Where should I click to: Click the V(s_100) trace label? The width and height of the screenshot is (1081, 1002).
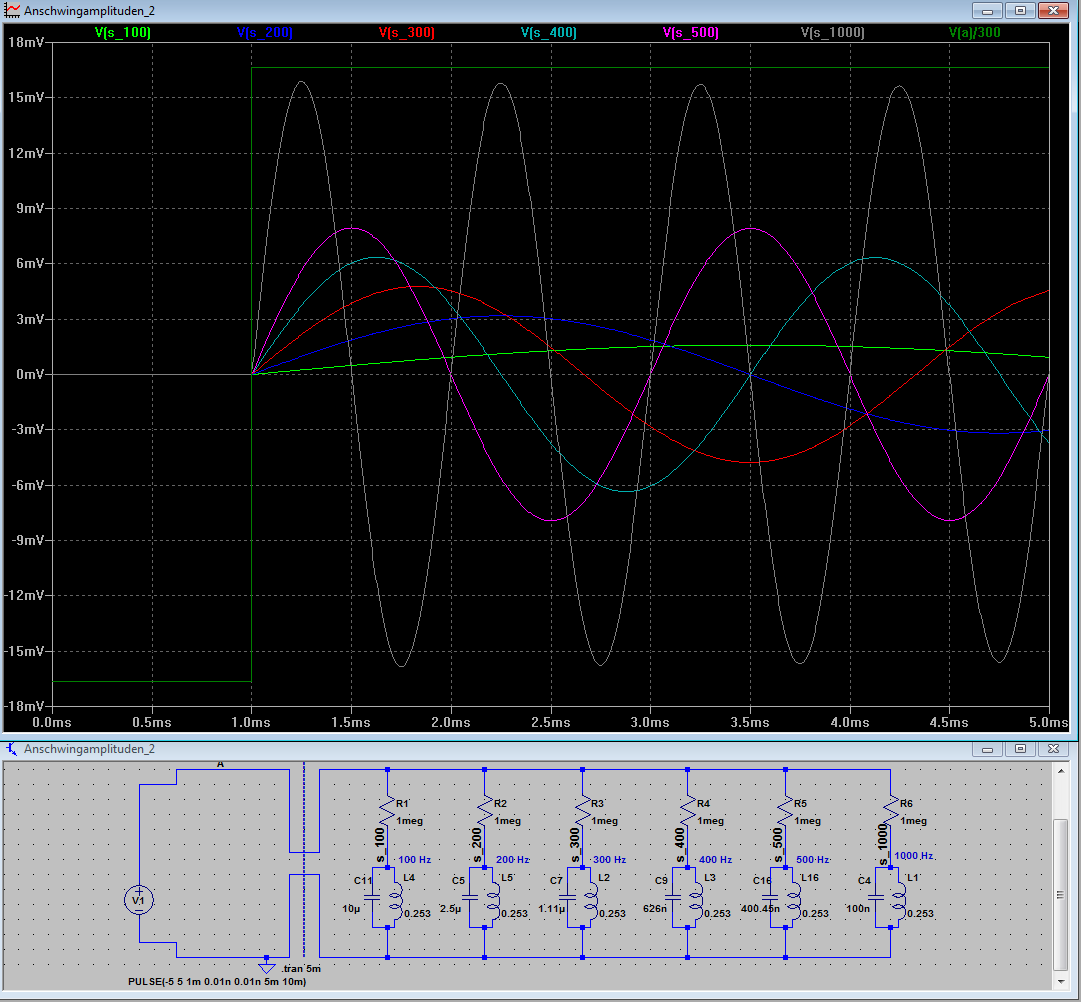pos(122,33)
